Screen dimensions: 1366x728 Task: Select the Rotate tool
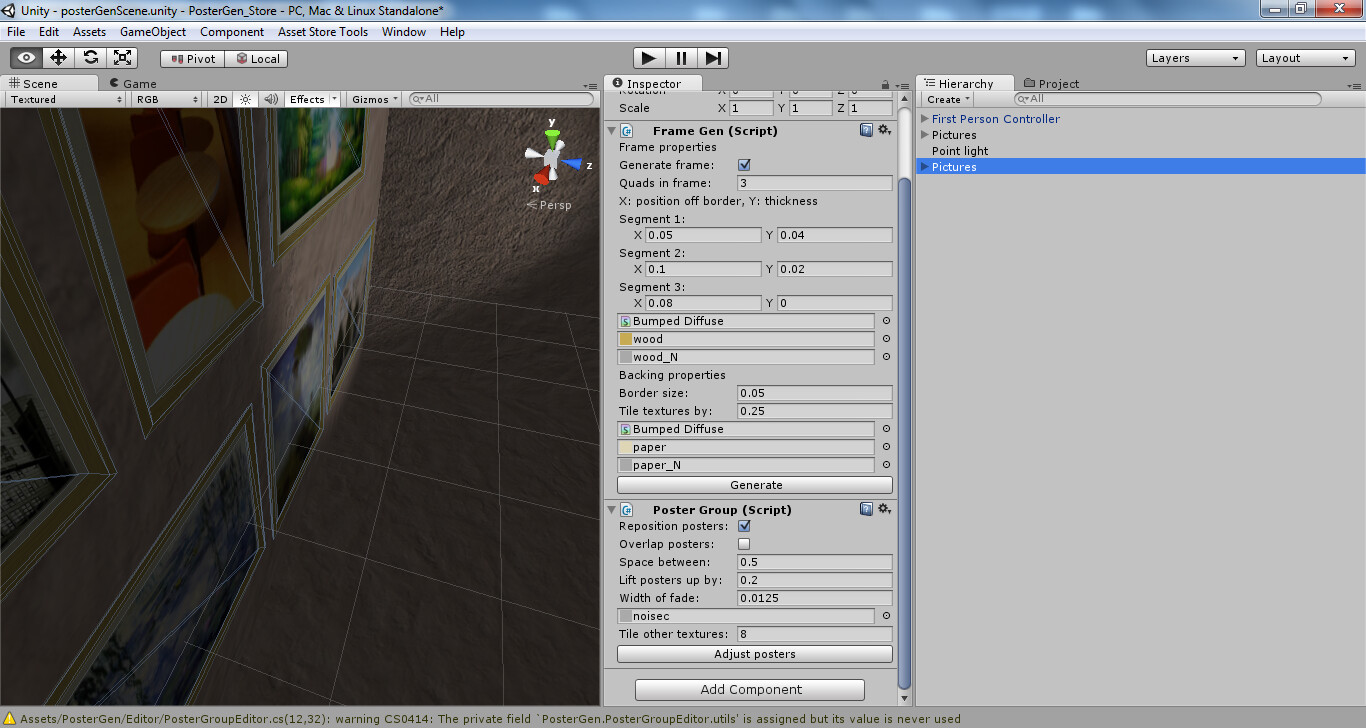(x=90, y=57)
